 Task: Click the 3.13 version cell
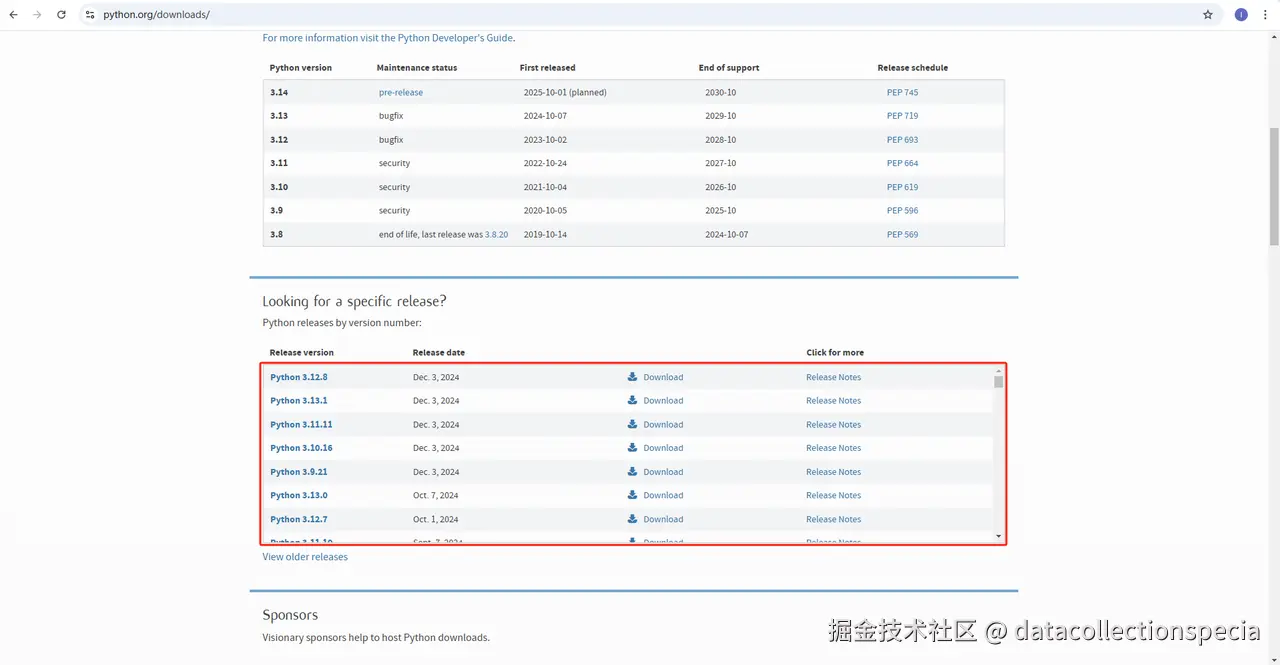(279, 116)
